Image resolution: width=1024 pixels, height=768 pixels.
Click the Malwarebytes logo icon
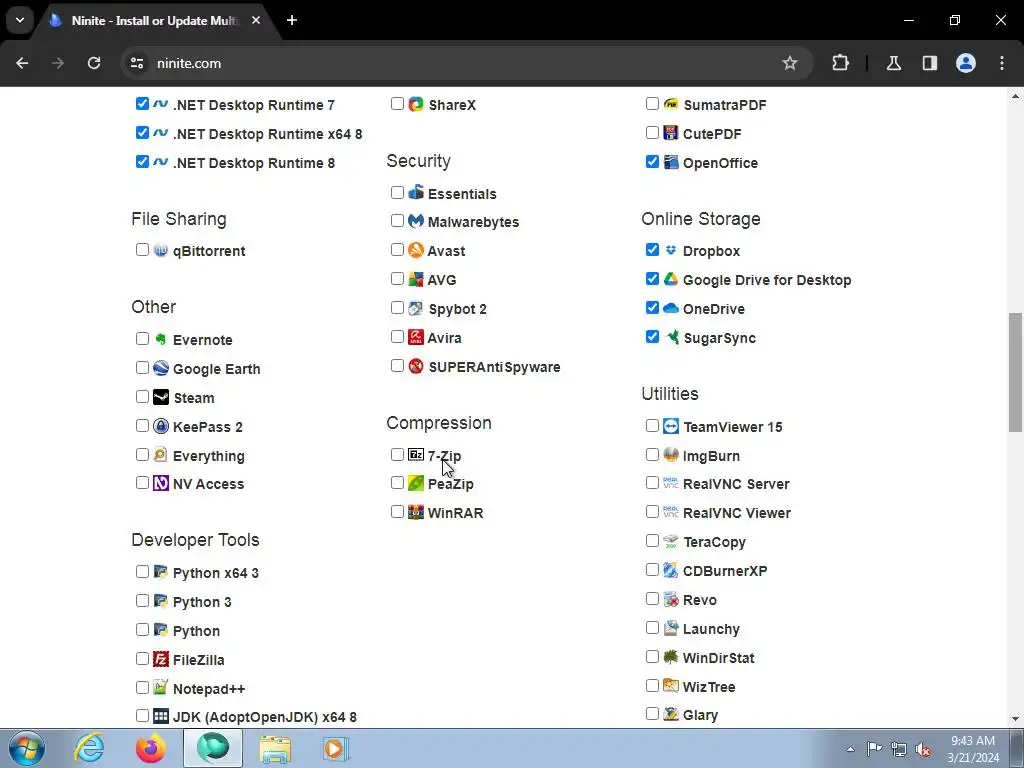[416, 221]
